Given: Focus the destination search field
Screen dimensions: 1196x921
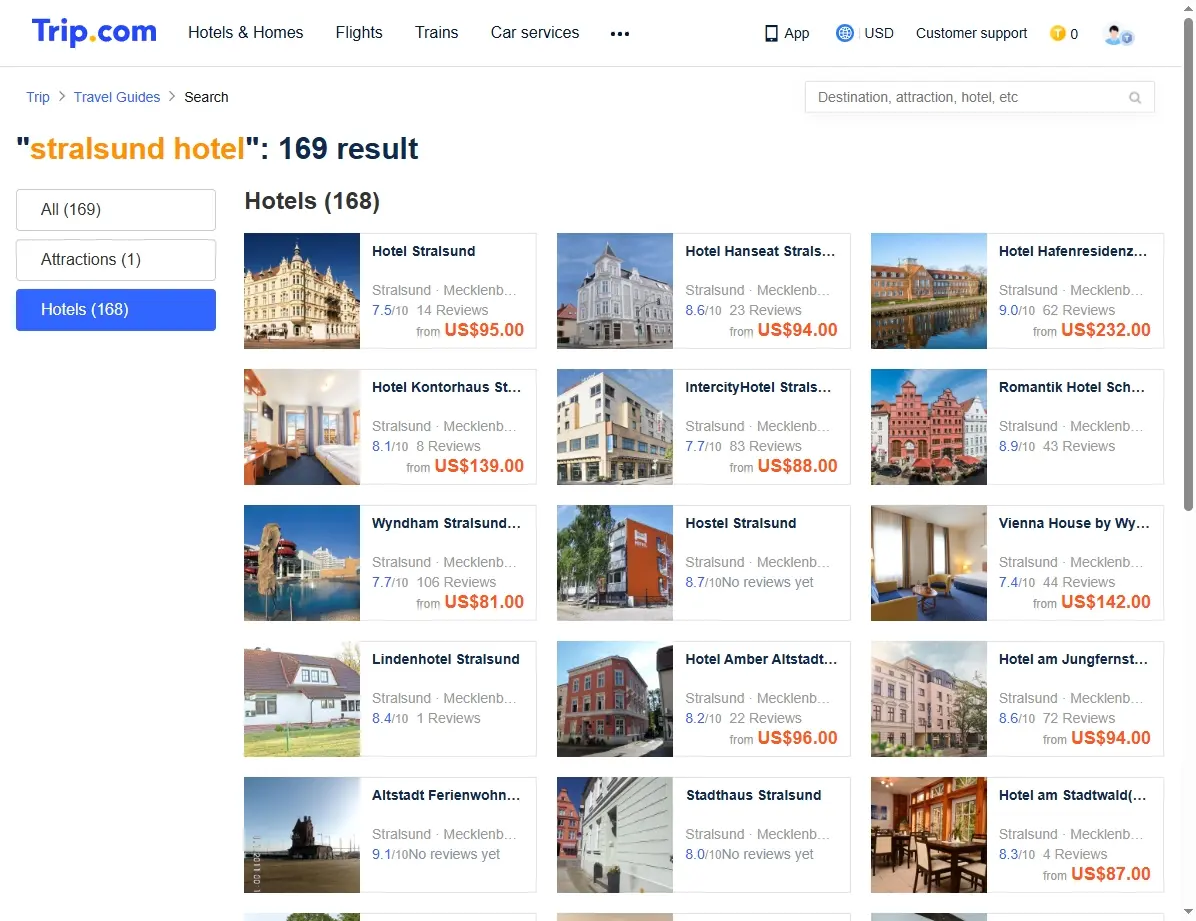Looking at the screenshot, I should click(979, 97).
